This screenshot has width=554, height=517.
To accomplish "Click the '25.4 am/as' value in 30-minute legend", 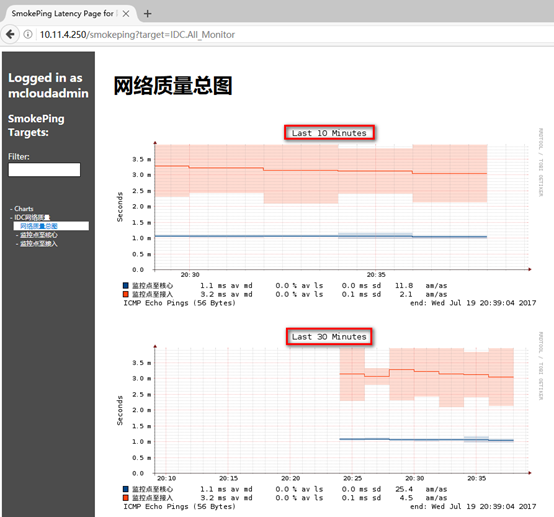I will tap(421, 489).
